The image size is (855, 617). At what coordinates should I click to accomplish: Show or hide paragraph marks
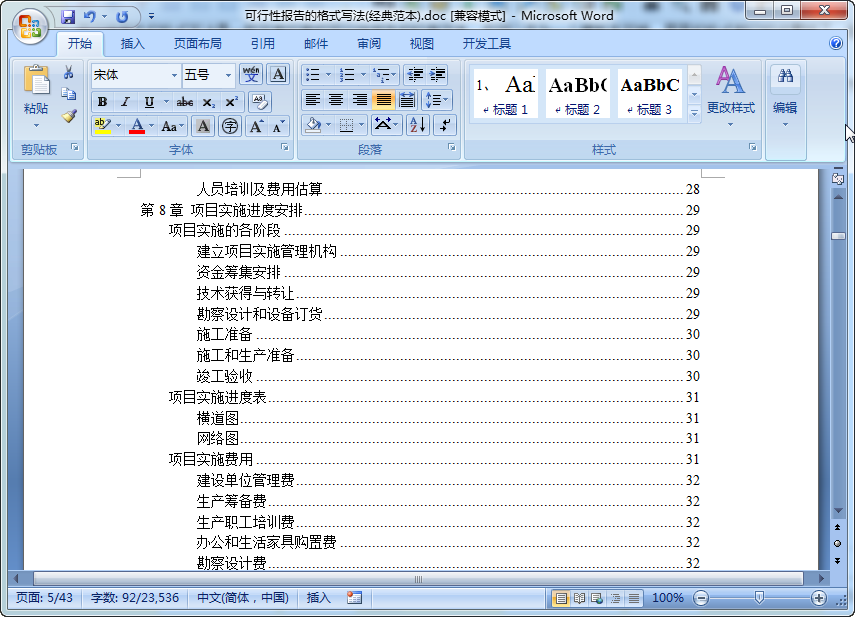pyautogui.click(x=445, y=125)
